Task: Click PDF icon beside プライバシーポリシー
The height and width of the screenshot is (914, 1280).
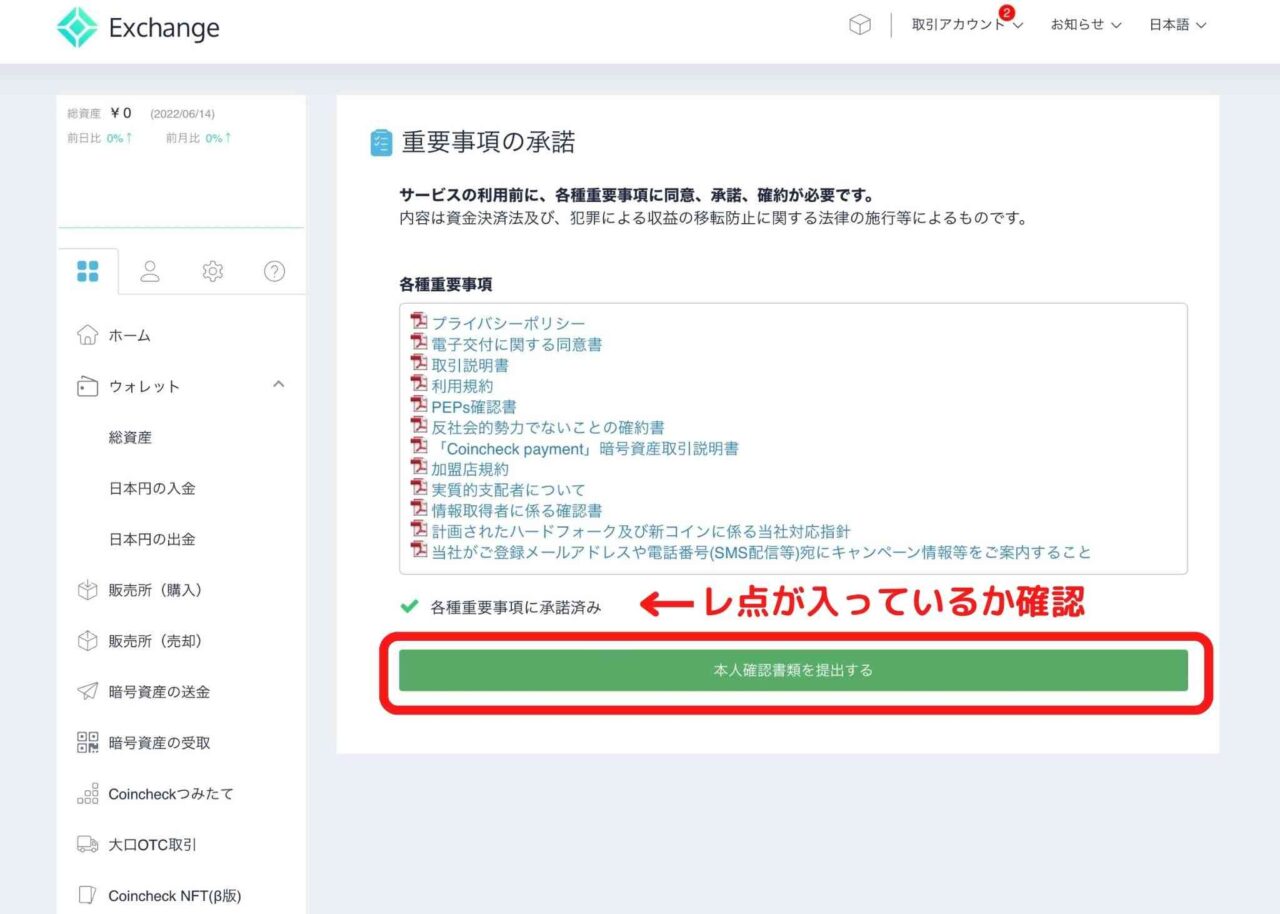Action: point(419,322)
